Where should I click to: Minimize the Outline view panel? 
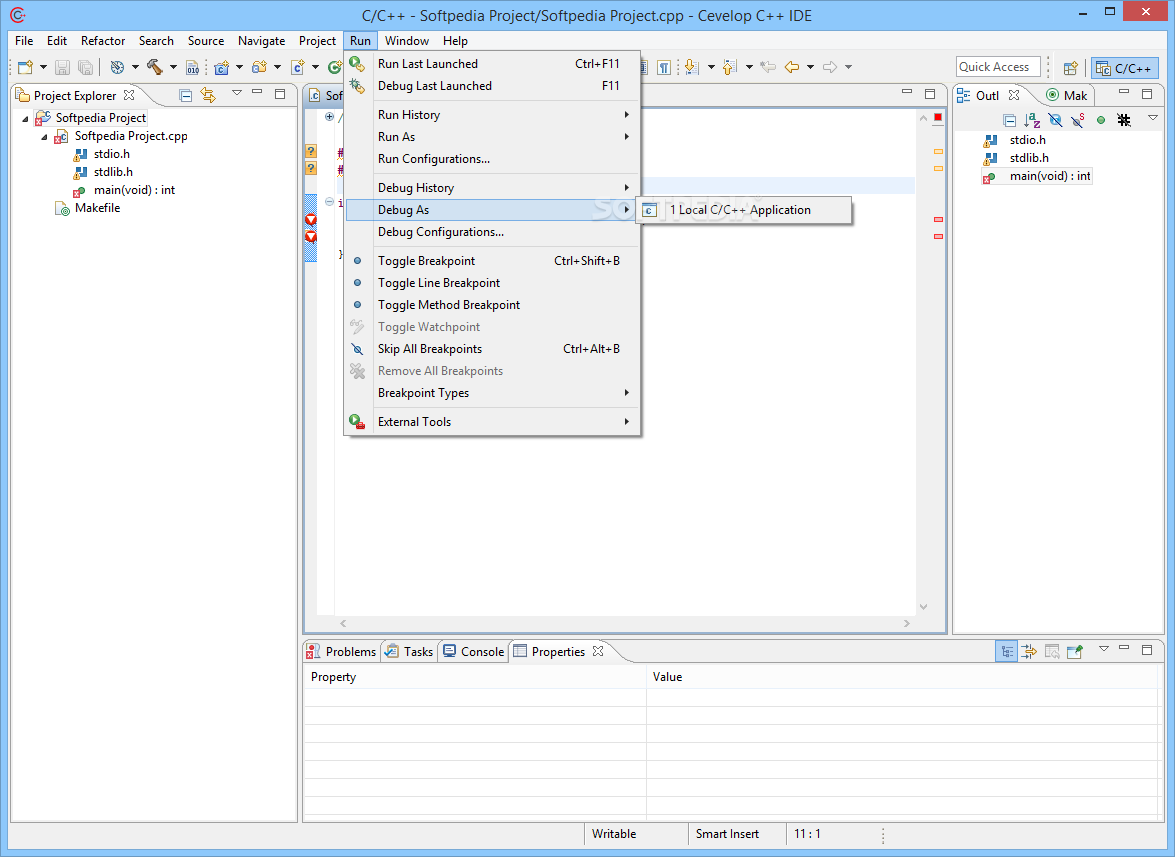[x=1123, y=93]
